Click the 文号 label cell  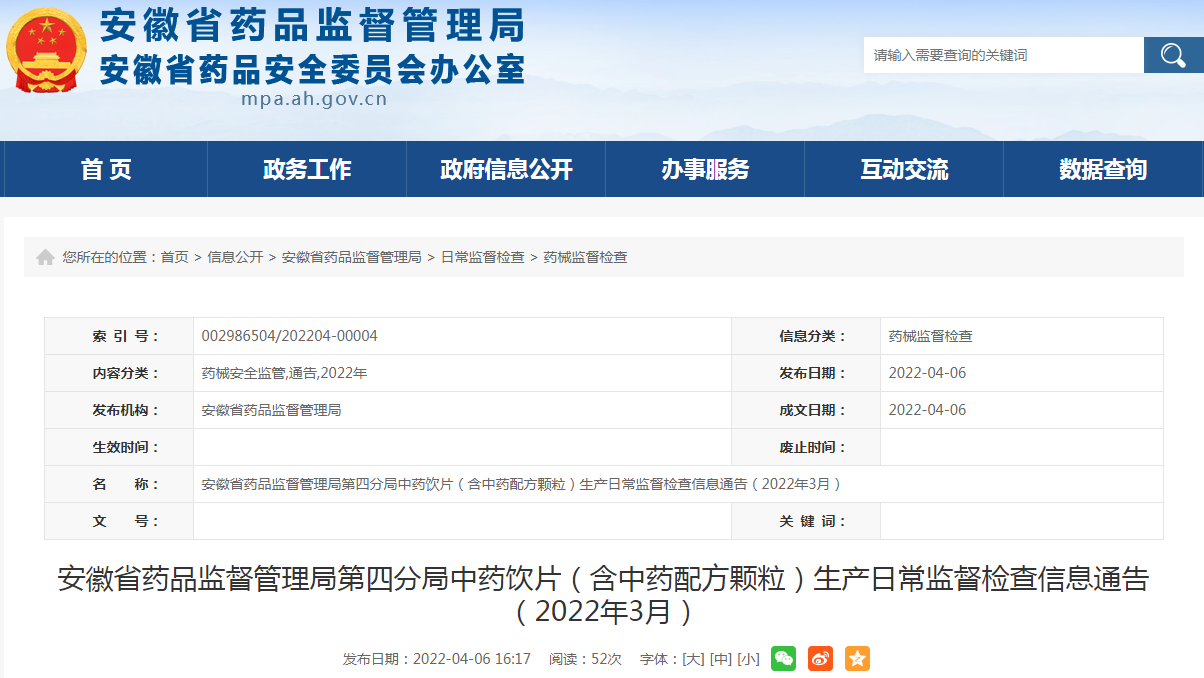pyautogui.click(x=119, y=521)
